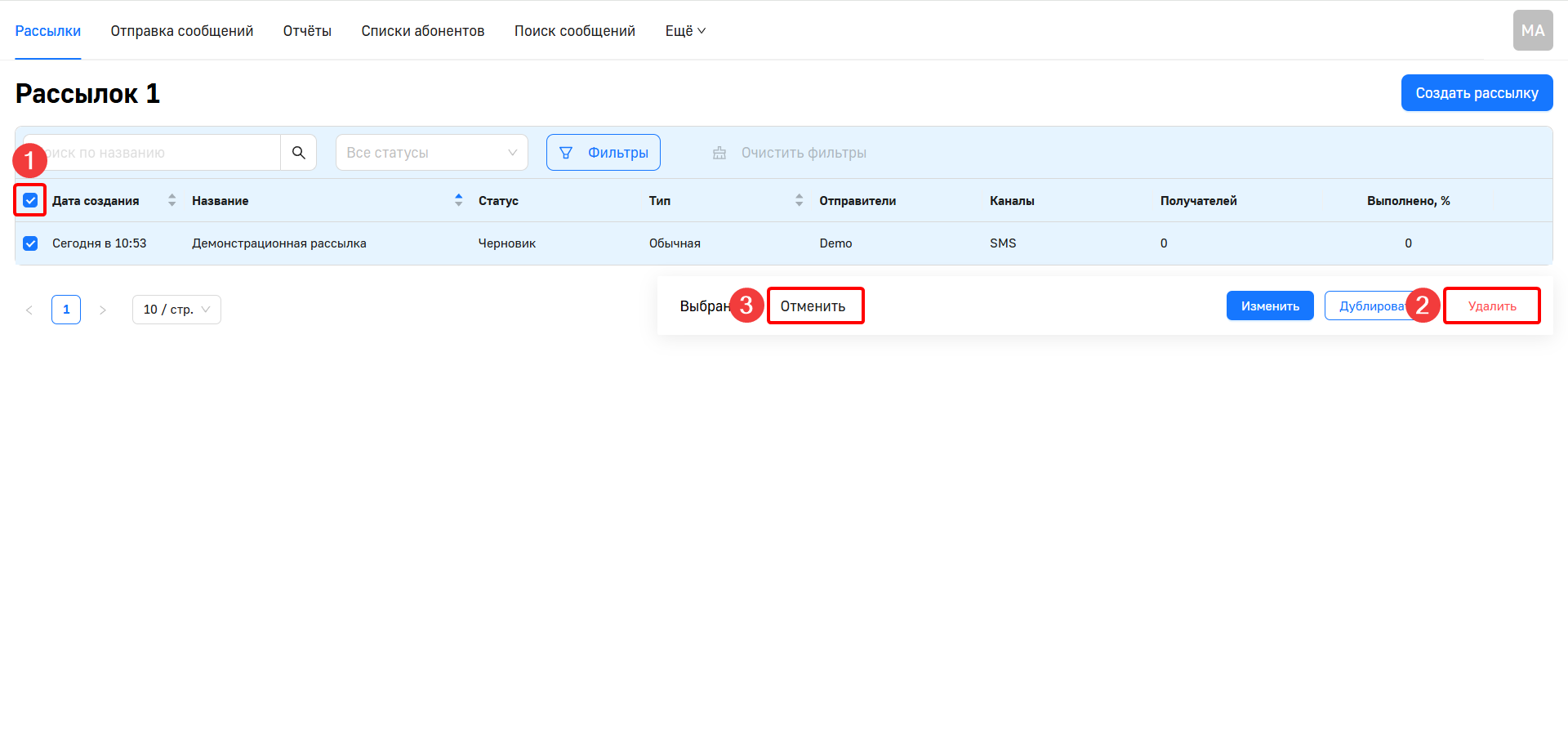
Task: Click the funnel Filters button
Action: [x=603, y=153]
